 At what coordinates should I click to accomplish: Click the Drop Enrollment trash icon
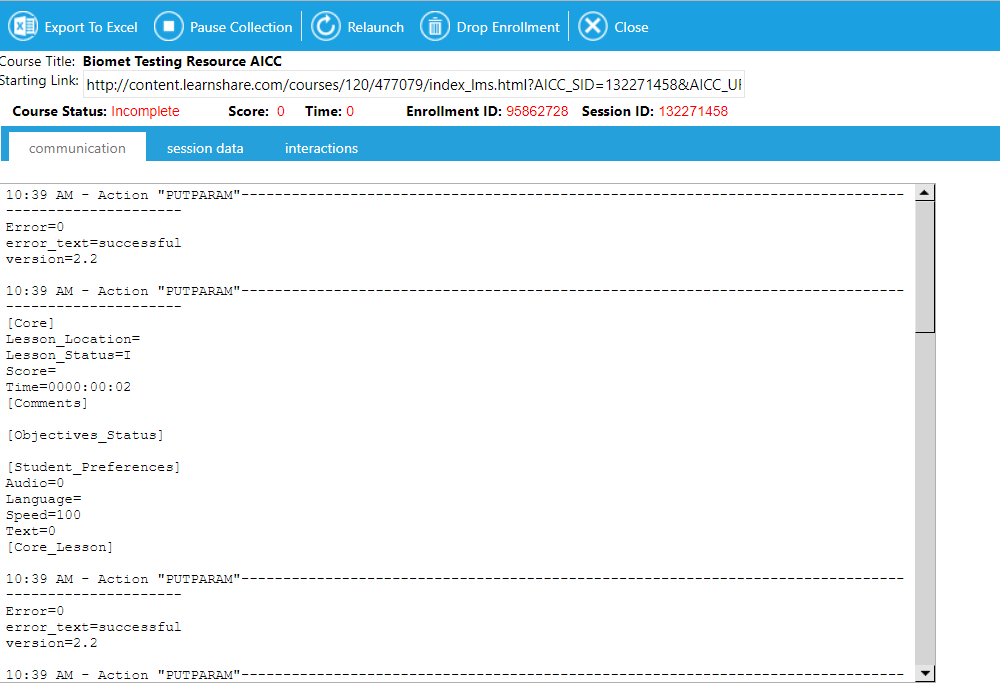coord(435,27)
